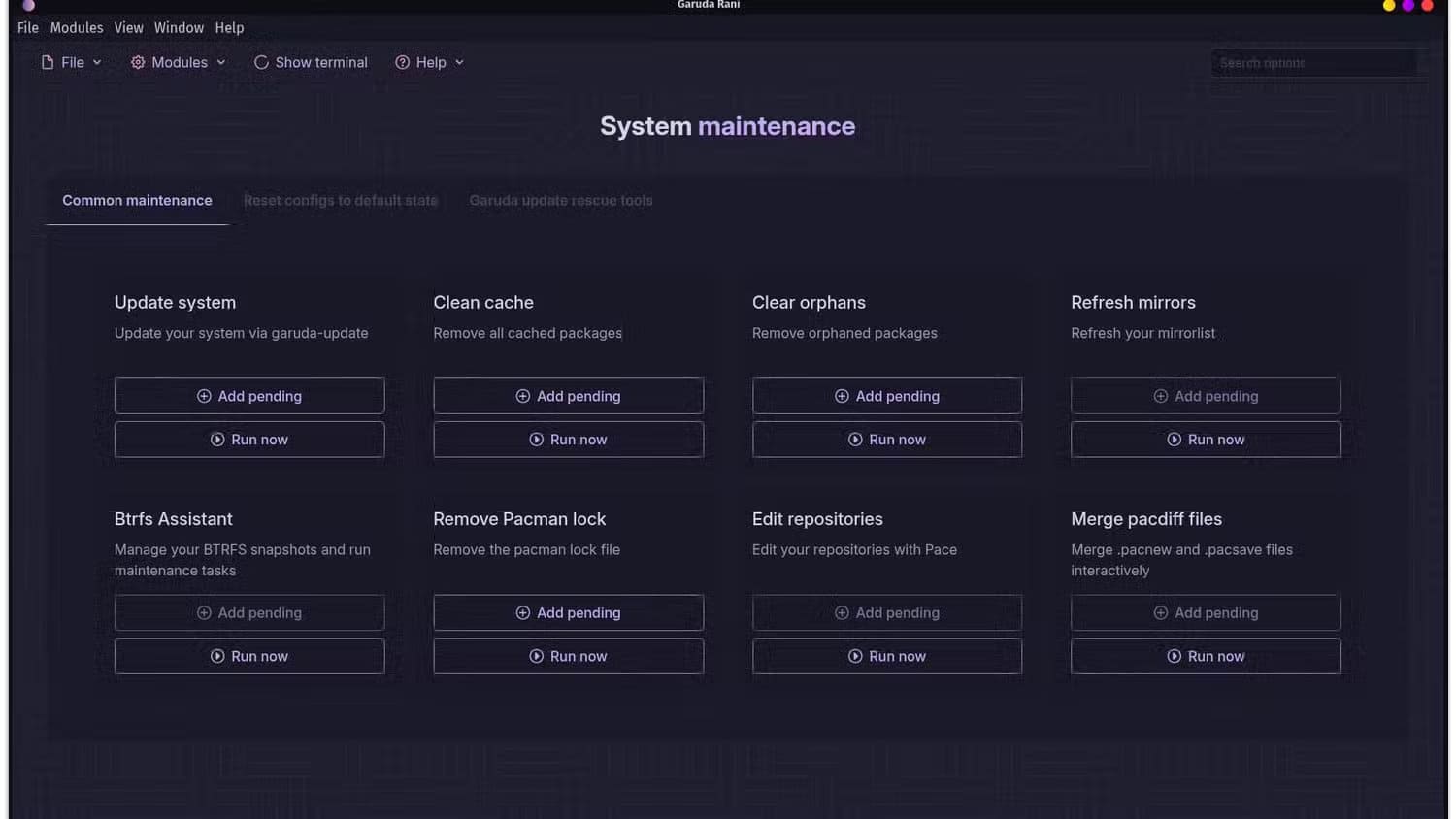Viewport: 1456px width, 819px height.
Task: Click 'Update your system via garuda-update' text
Action: [242, 333]
